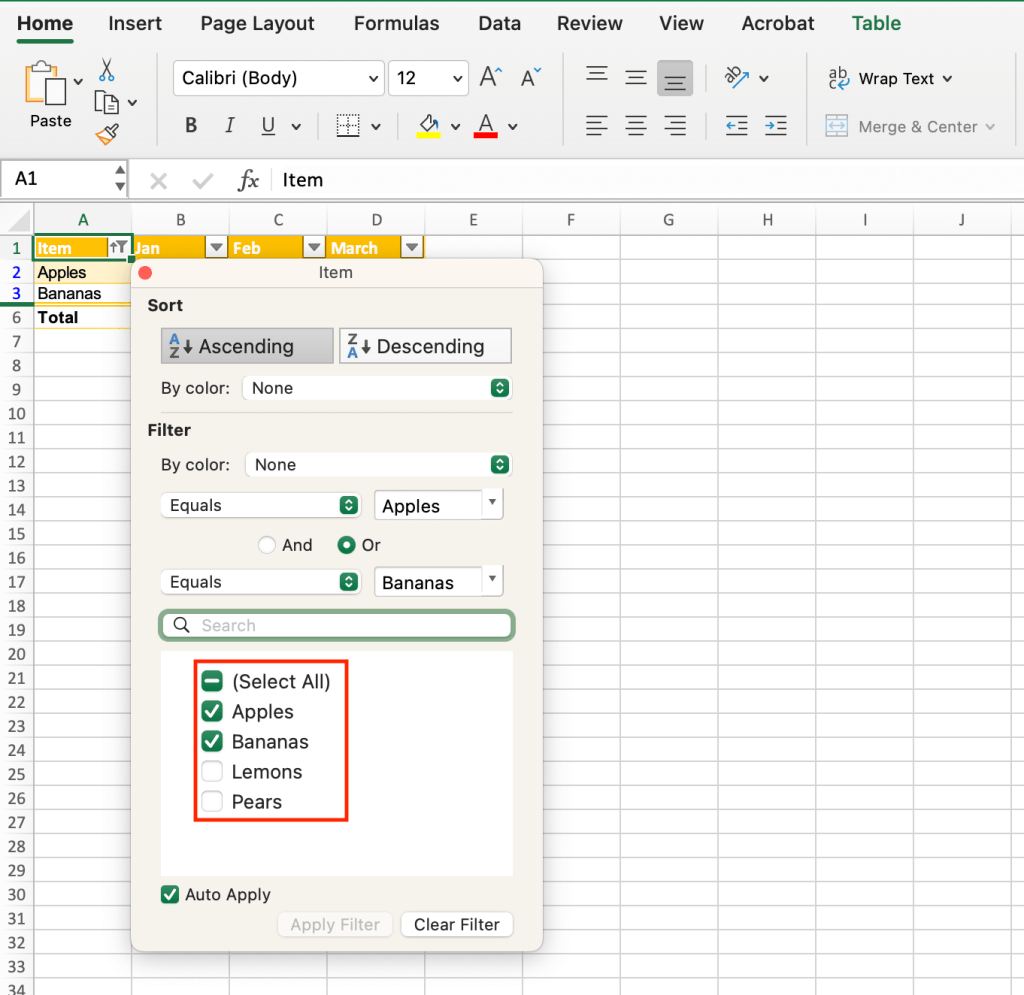Click the Cut scissors icon
Viewport: 1024px width, 995px height.
coord(106,70)
